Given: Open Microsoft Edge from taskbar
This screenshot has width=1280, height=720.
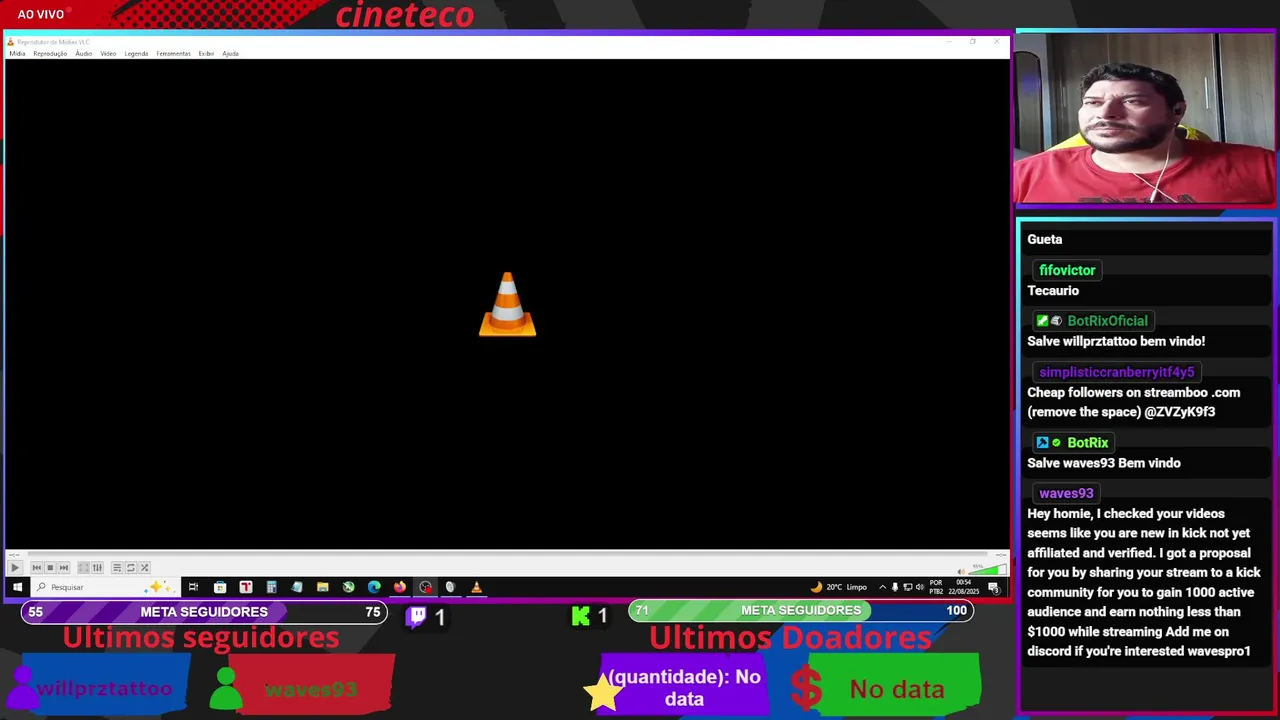Looking at the screenshot, I should coord(374,587).
